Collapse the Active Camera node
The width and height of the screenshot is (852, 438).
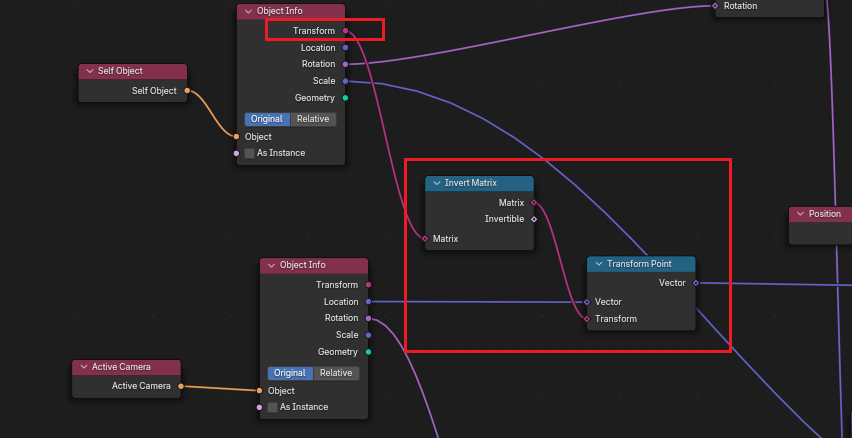coord(82,367)
